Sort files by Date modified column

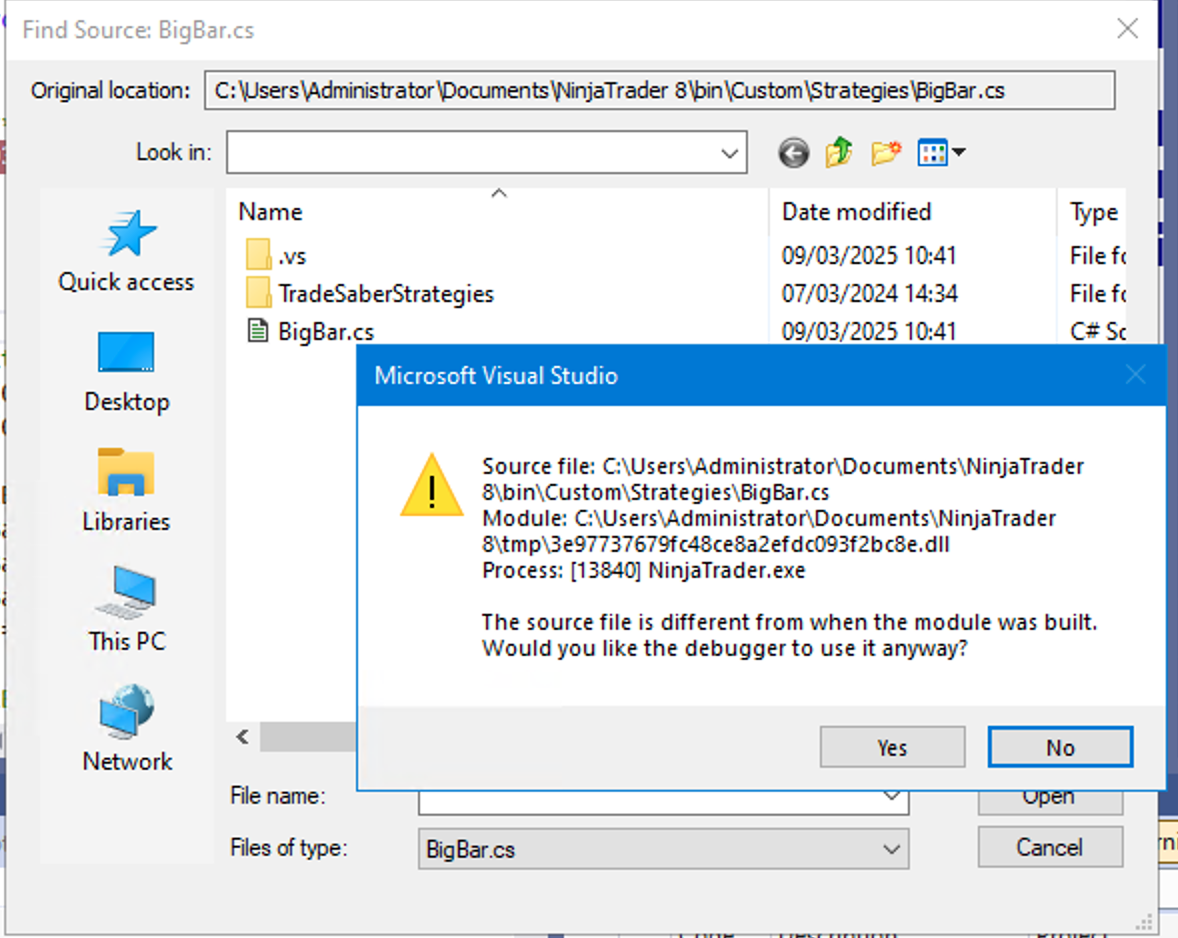912,212
